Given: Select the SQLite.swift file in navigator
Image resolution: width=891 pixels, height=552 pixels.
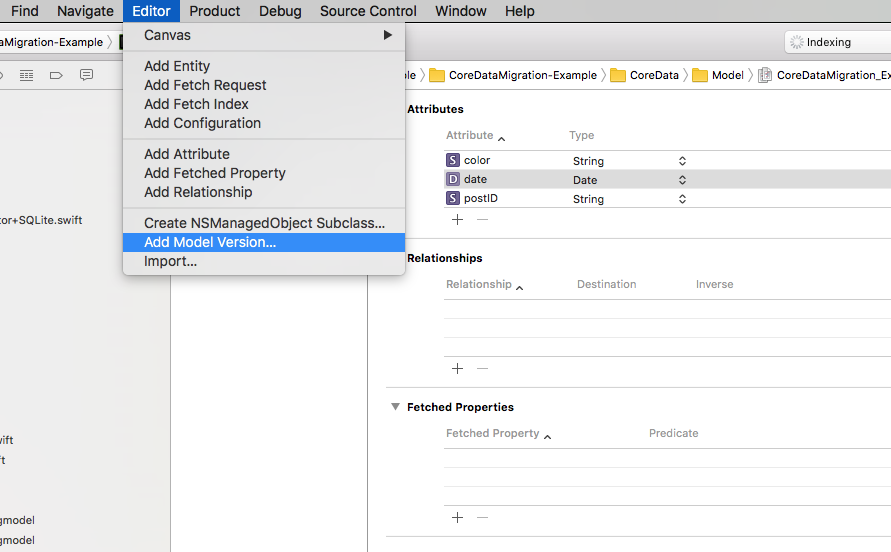Looking at the screenshot, I should (41, 220).
